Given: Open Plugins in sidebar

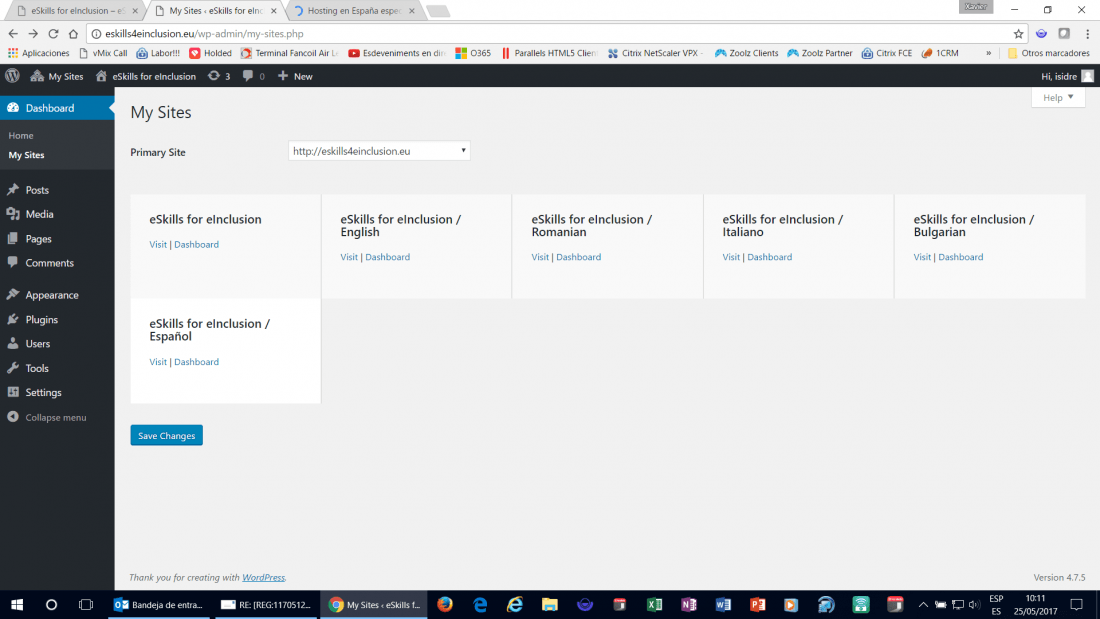Looking at the screenshot, I should click(x=57, y=319).
